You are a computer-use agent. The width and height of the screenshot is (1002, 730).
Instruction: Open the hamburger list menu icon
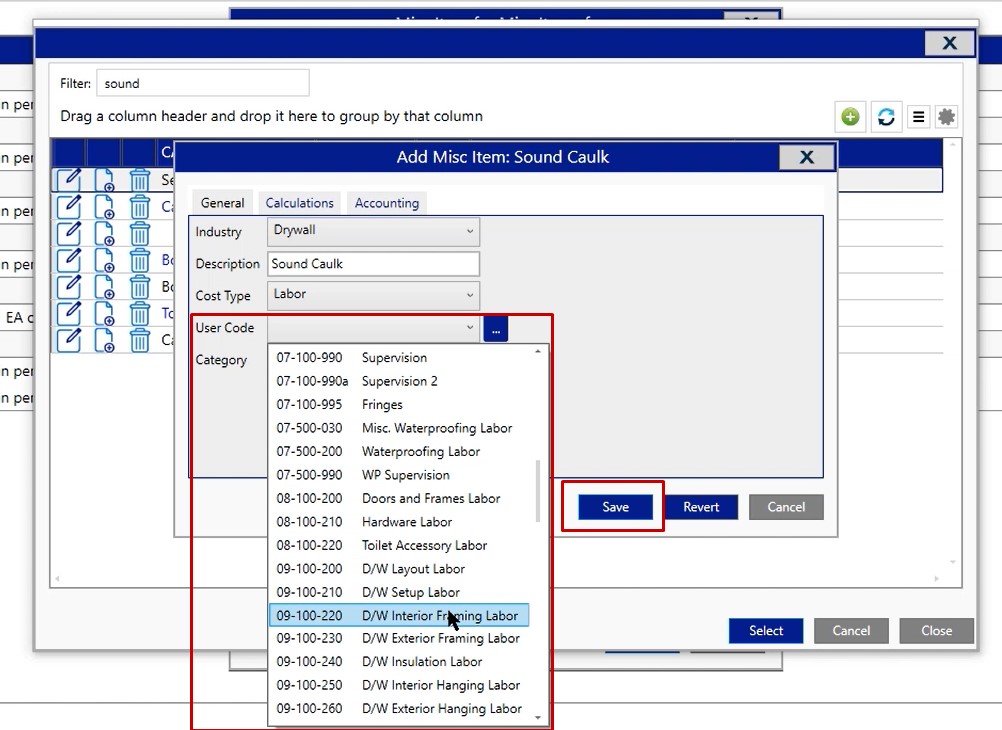(918, 117)
